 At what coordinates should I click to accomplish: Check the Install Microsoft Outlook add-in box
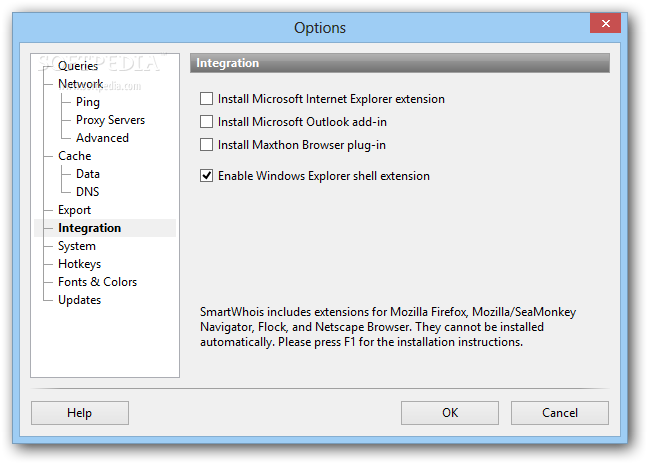(206, 122)
